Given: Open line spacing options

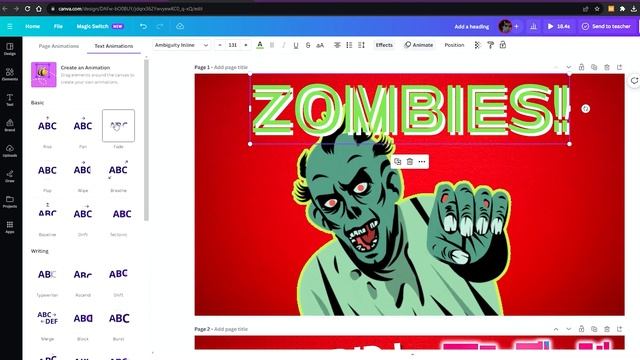Looking at the screenshot, I should (362, 45).
